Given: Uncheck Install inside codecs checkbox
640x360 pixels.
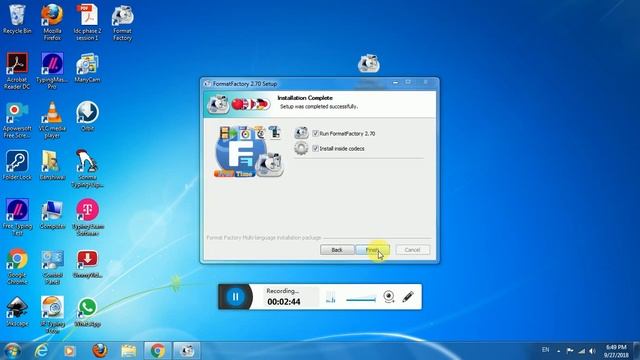Looking at the screenshot, I should click(x=315, y=149).
